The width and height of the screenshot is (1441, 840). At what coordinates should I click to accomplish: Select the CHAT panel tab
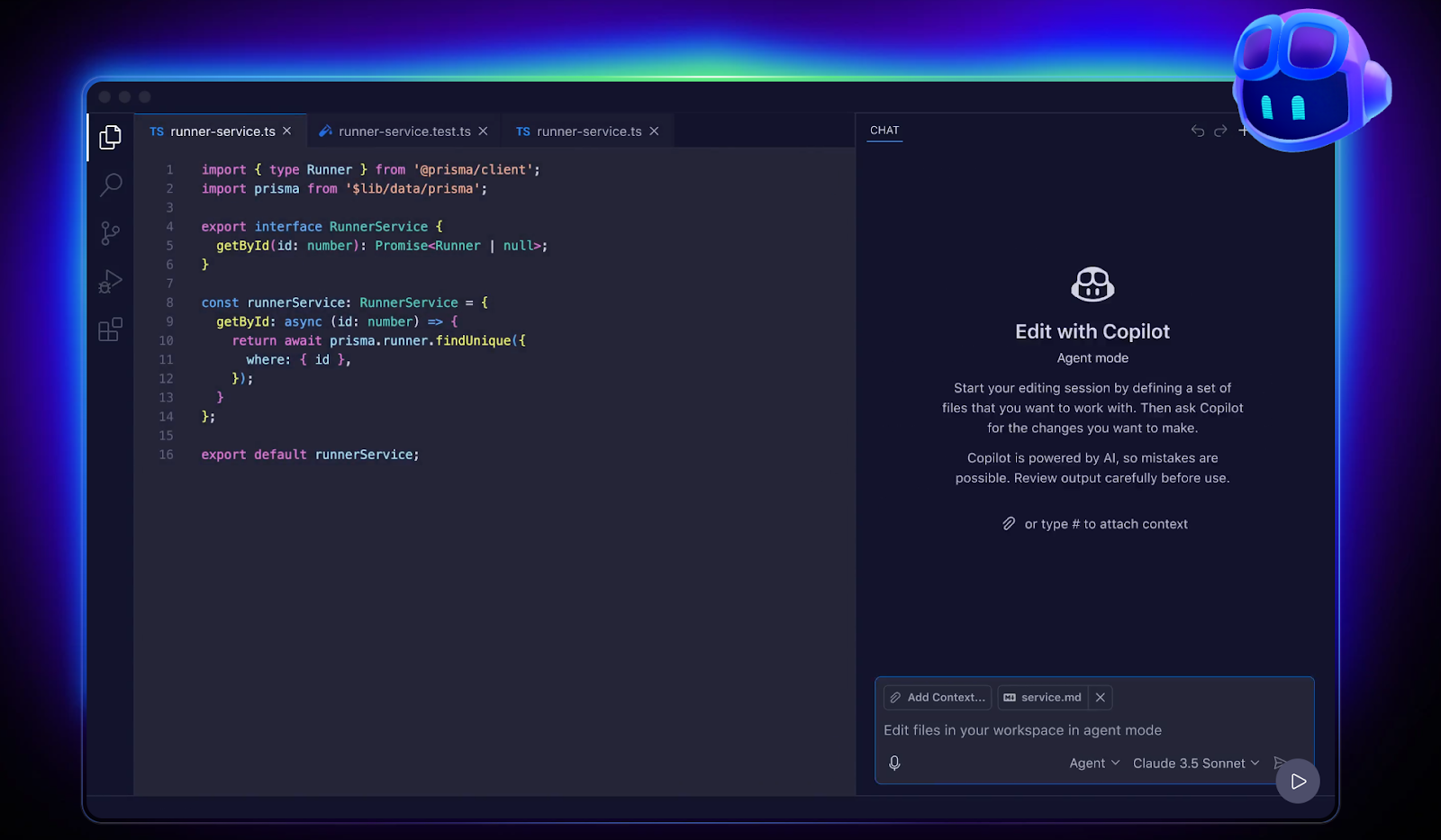[x=884, y=131]
